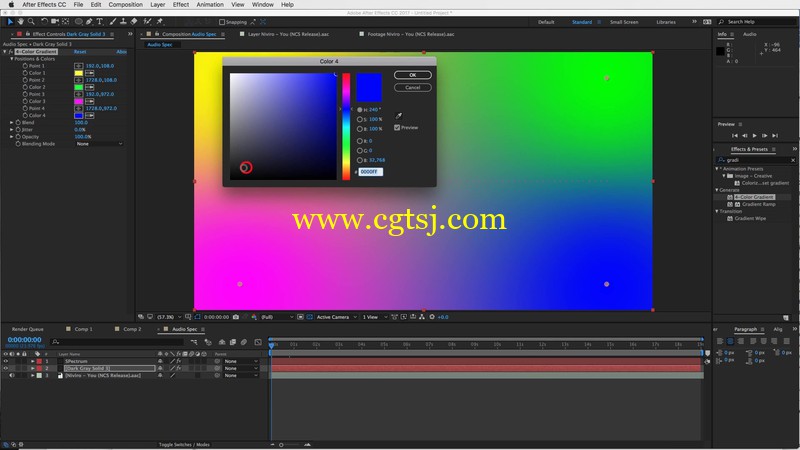Click the Point 1 crosshair position button
800x450 pixels.
pyautogui.click(x=79, y=66)
